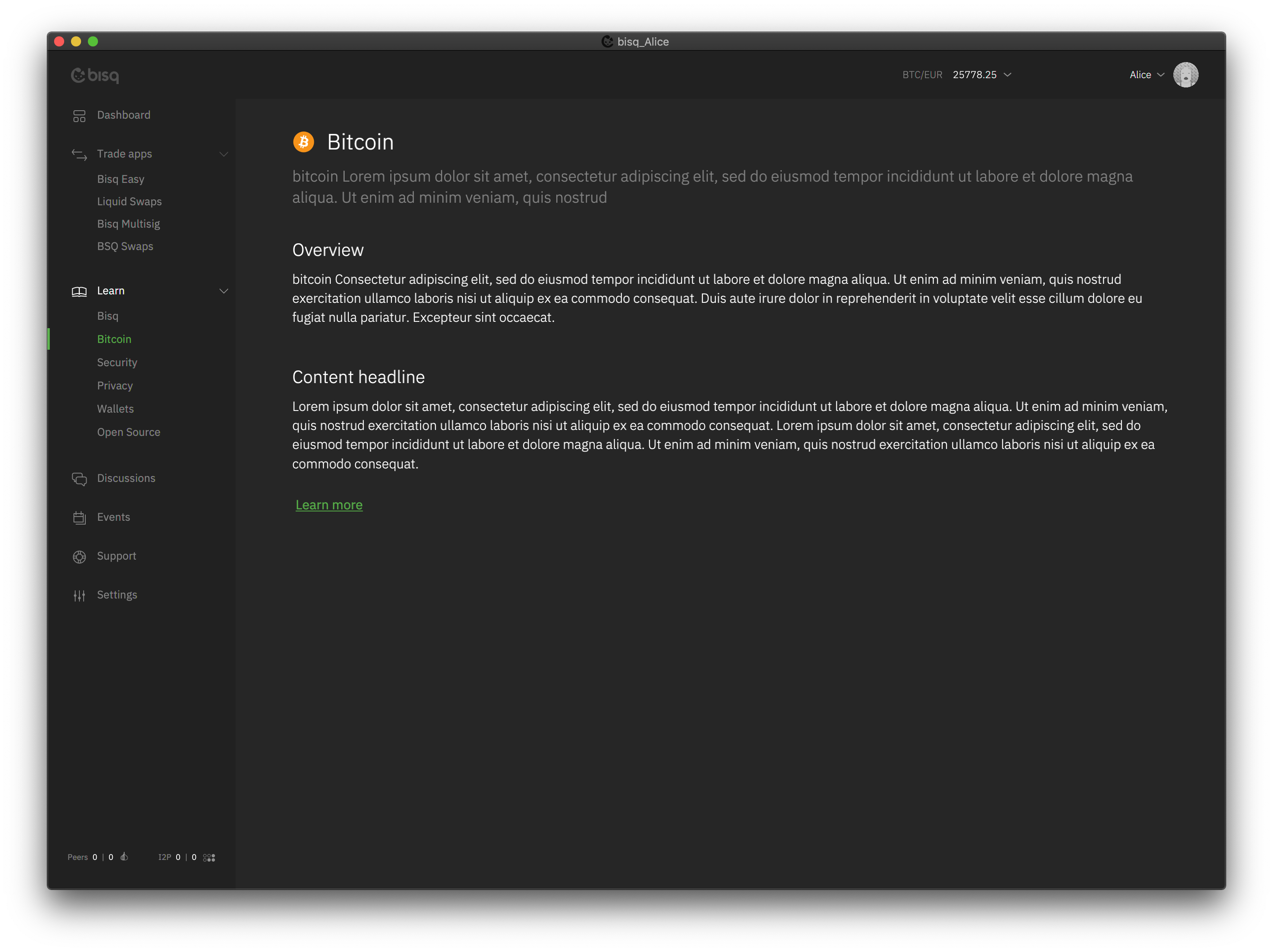Open the Support section

(116, 556)
